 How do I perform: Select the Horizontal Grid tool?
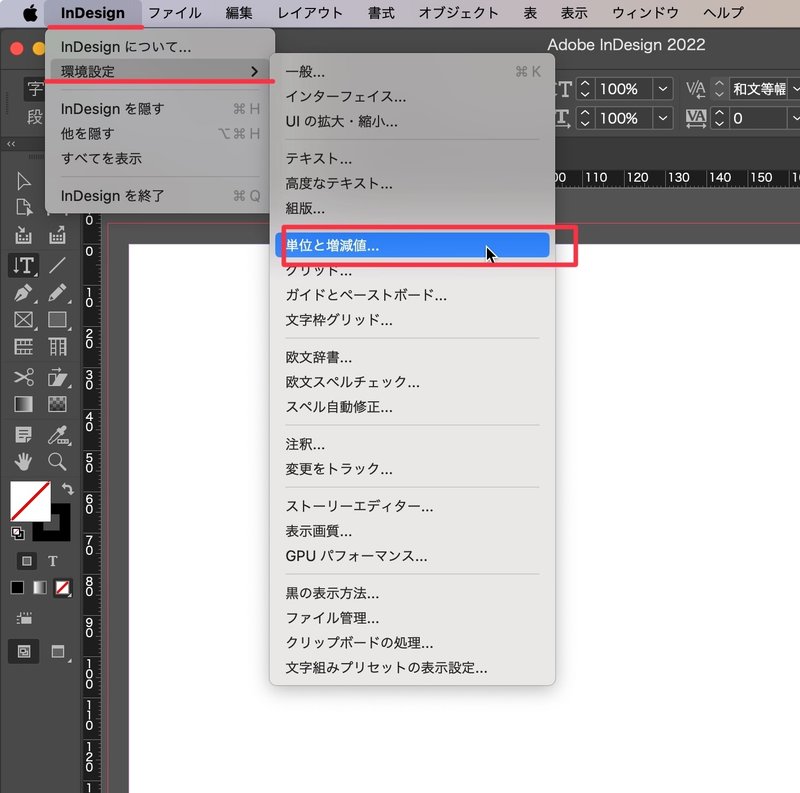pyautogui.click(x=23, y=347)
